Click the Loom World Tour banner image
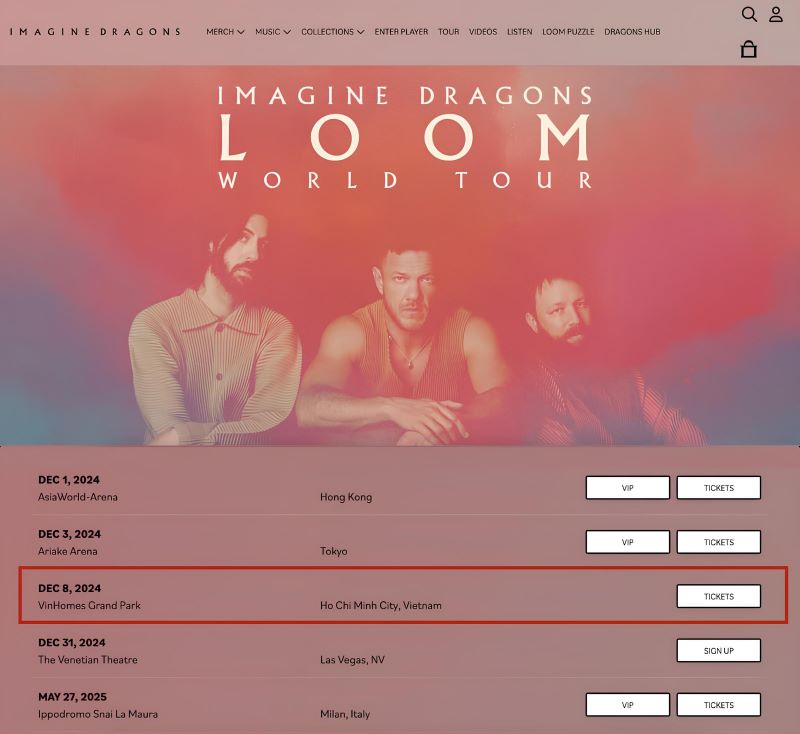800x734 pixels. (400, 256)
